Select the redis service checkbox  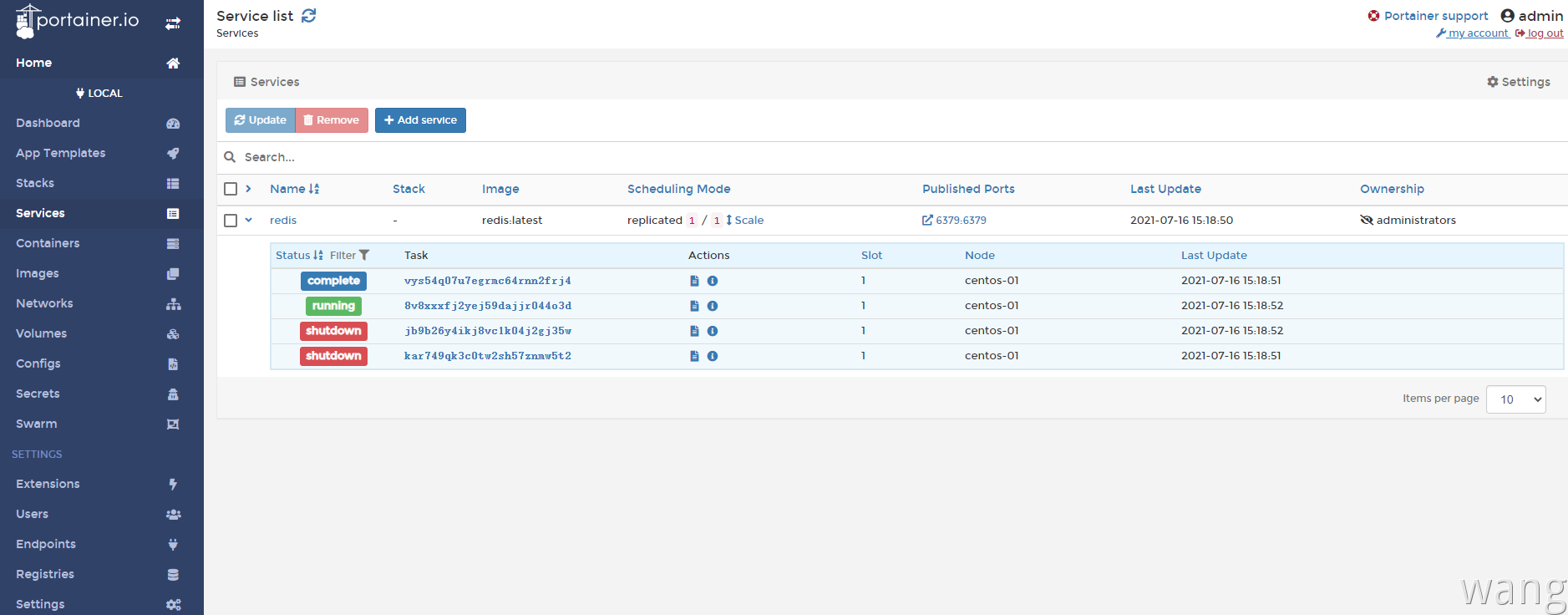click(231, 221)
